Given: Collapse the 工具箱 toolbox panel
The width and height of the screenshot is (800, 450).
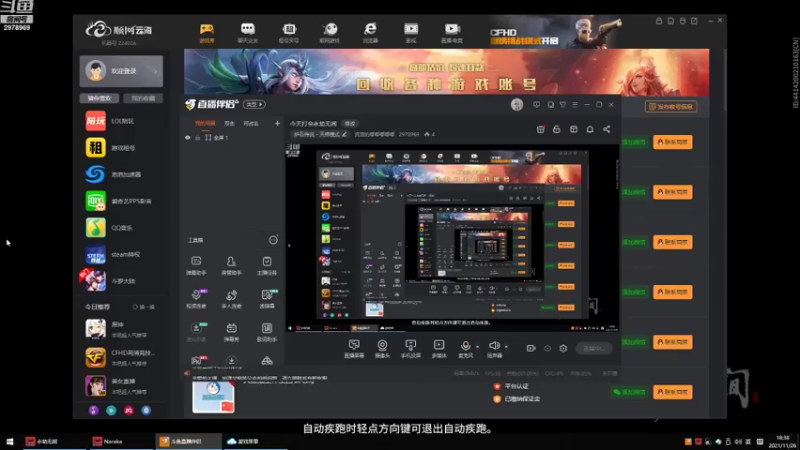Looking at the screenshot, I should click(273, 240).
